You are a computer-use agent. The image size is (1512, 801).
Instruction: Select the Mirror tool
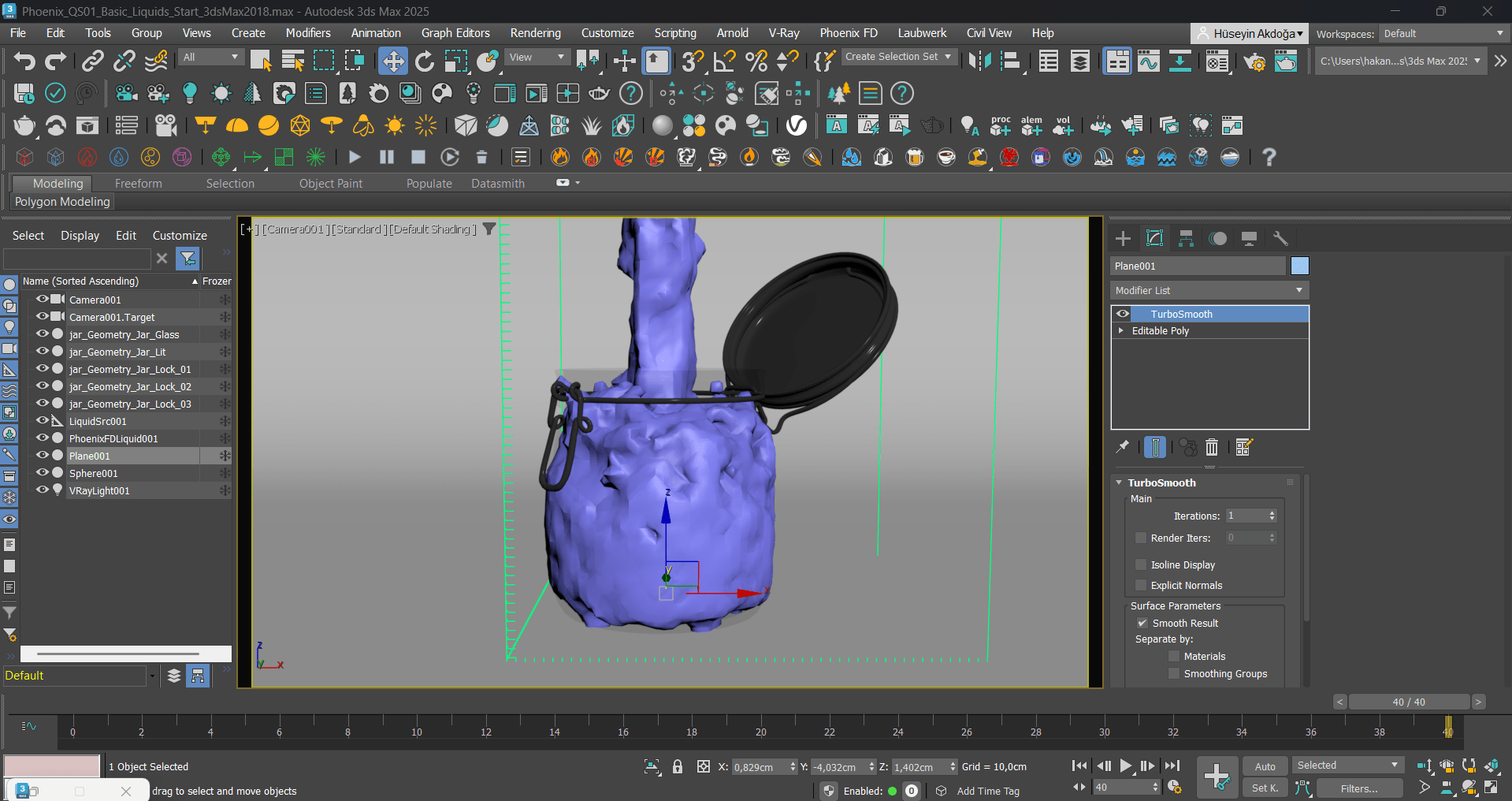[981, 61]
